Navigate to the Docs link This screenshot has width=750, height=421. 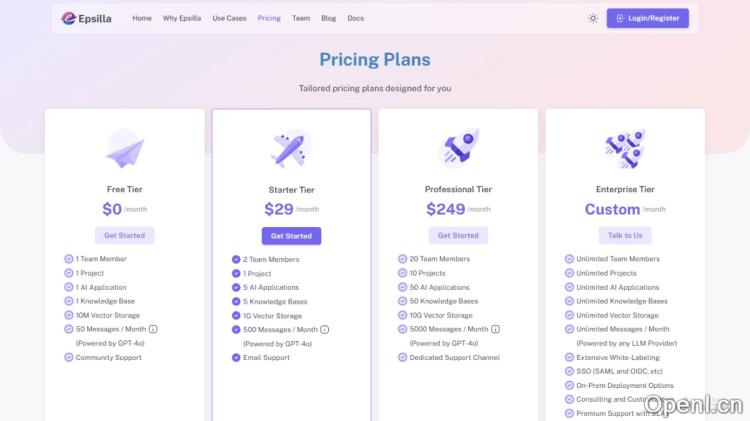pyautogui.click(x=355, y=18)
